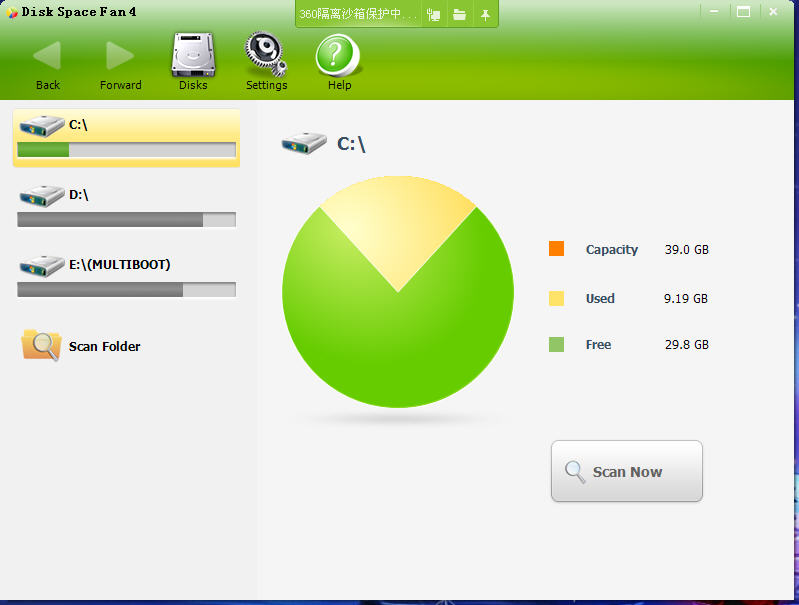Start scan with Scan Now button

click(x=627, y=471)
